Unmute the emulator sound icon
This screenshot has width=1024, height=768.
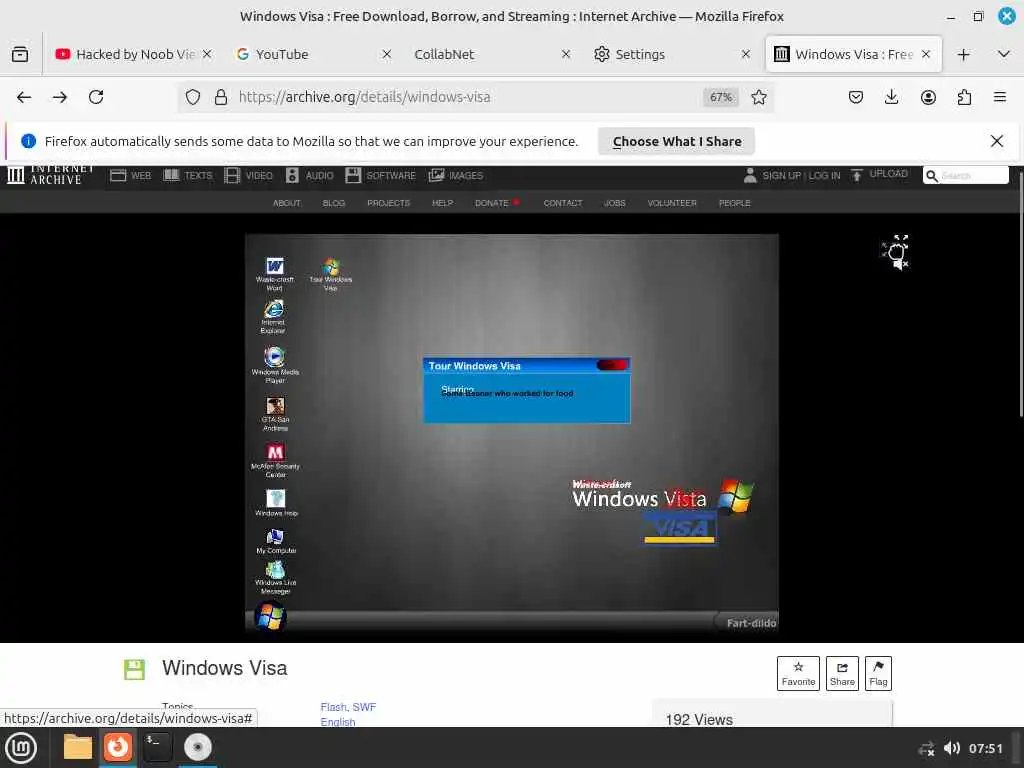[x=901, y=263]
